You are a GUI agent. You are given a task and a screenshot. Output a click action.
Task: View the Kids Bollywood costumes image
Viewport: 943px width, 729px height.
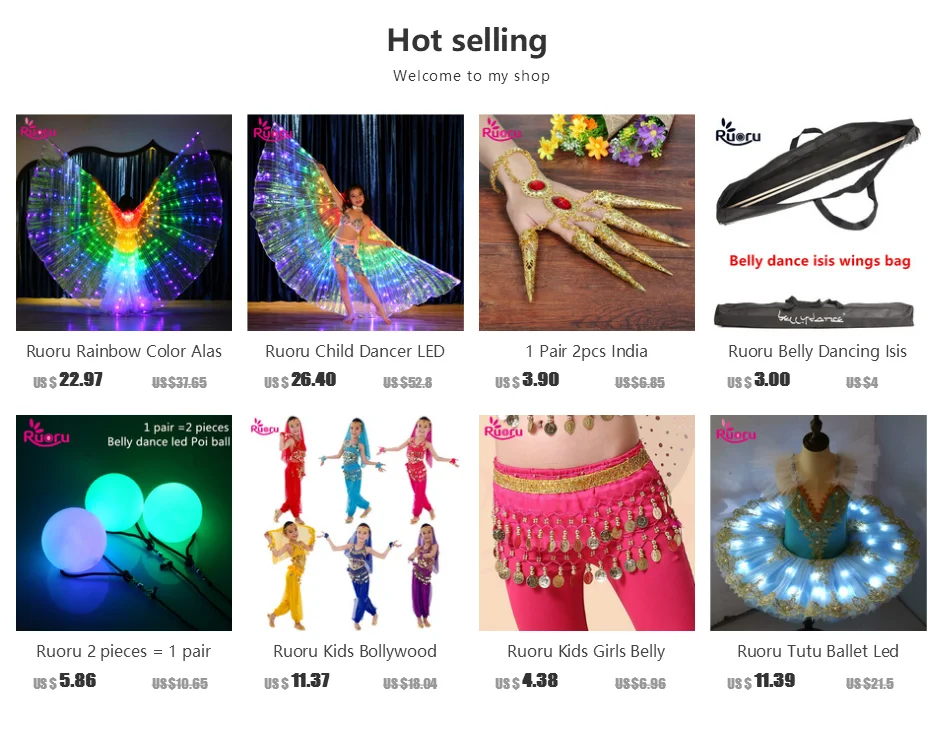click(x=355, y=523)
